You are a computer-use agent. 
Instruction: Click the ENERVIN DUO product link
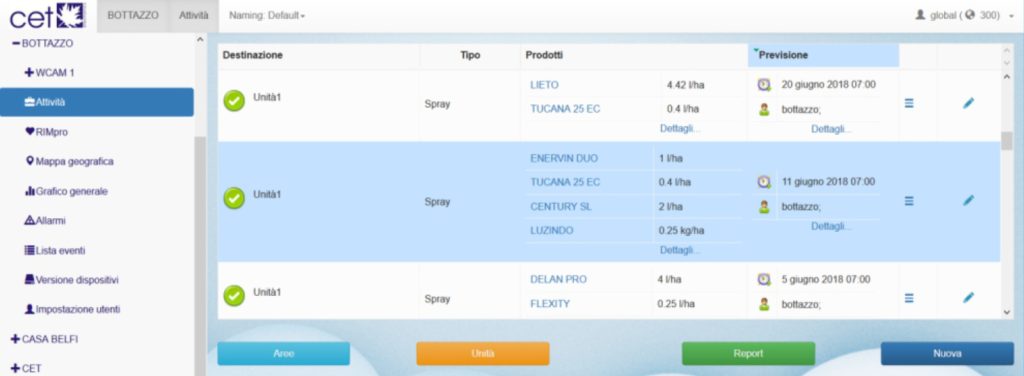pyautogui.click(x=564, y=159)
